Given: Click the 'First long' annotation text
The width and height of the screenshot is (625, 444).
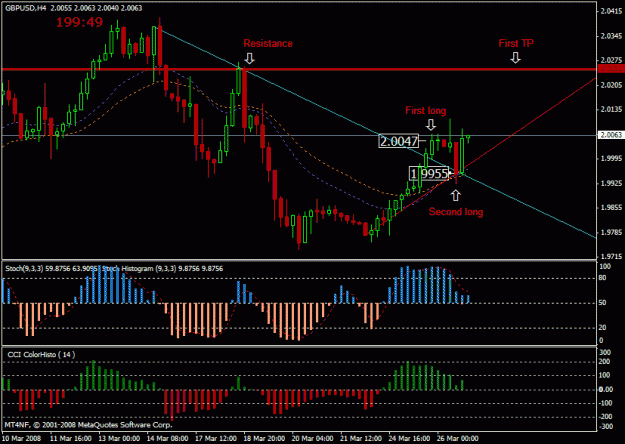Looking at the screenshot, I should pyautogui.click(x=425, y=110).
